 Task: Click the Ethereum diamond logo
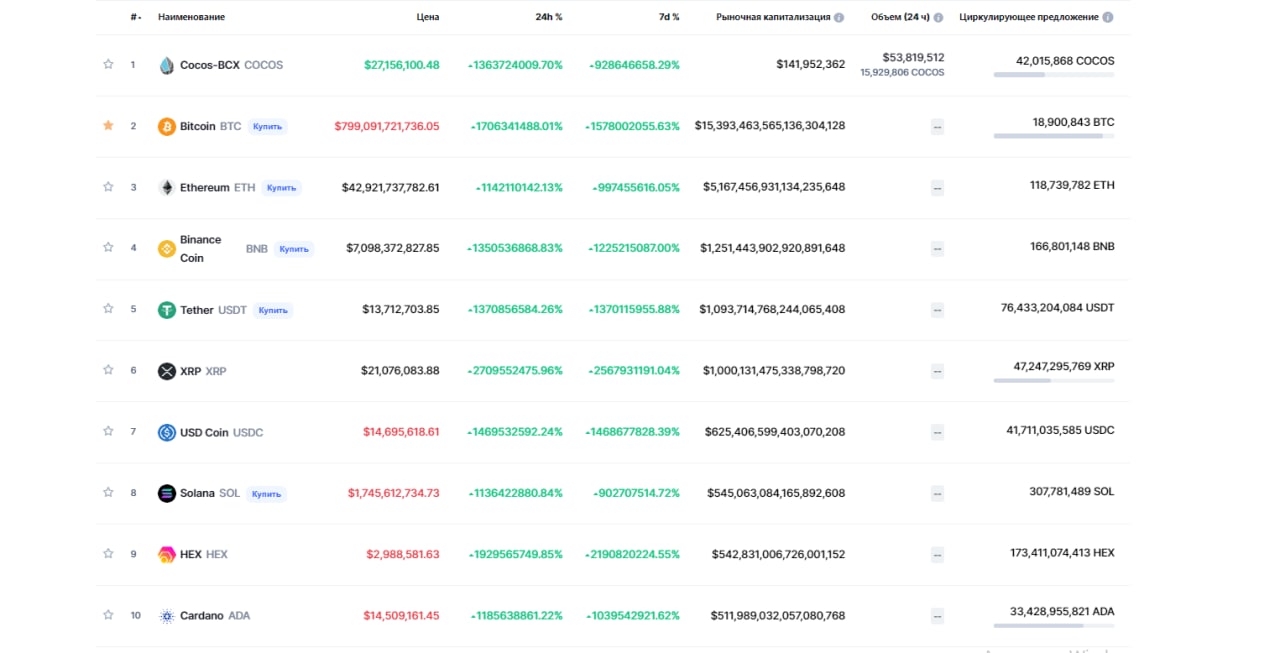coord(167,187)
